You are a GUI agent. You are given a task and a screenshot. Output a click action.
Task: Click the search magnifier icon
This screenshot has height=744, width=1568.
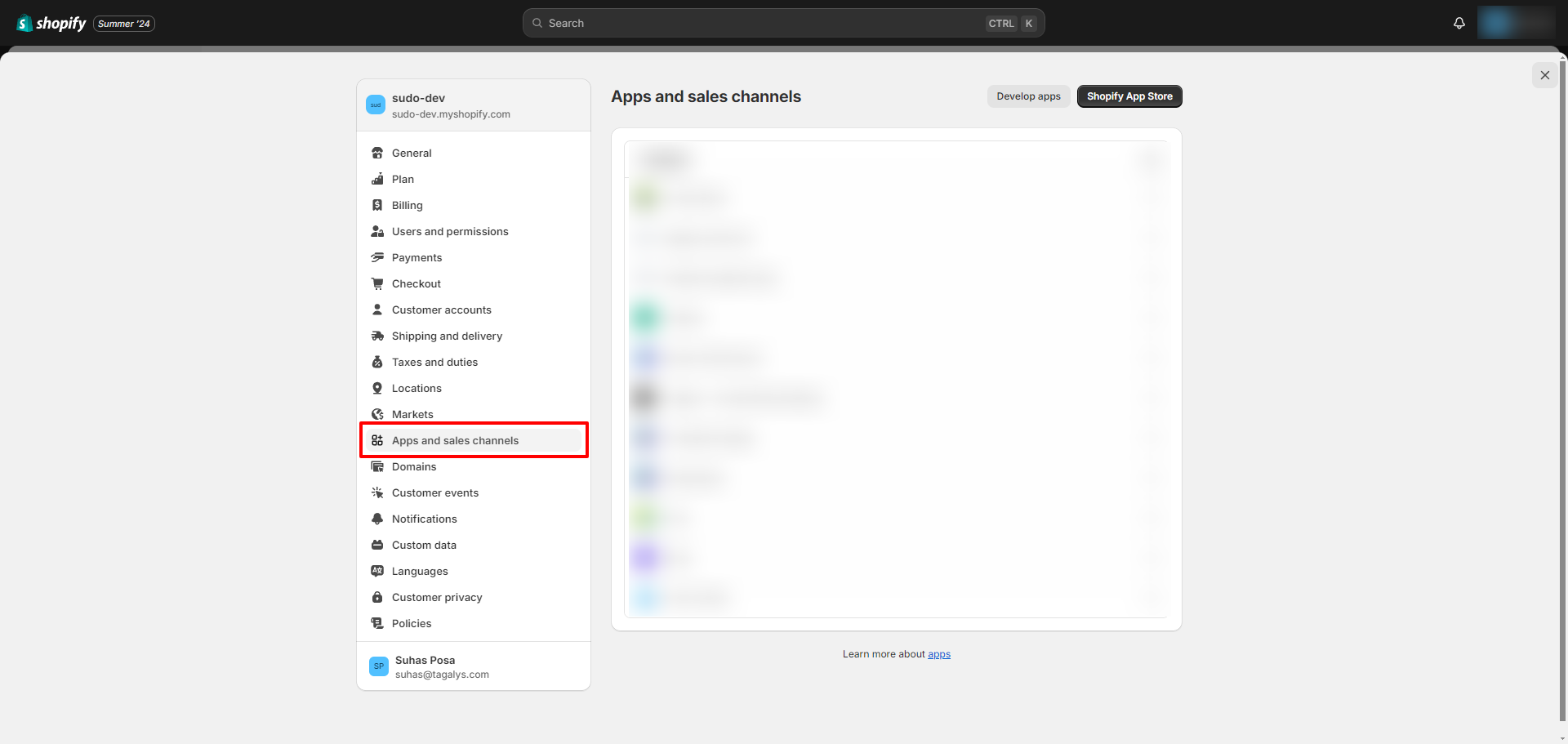pos(537,23)
